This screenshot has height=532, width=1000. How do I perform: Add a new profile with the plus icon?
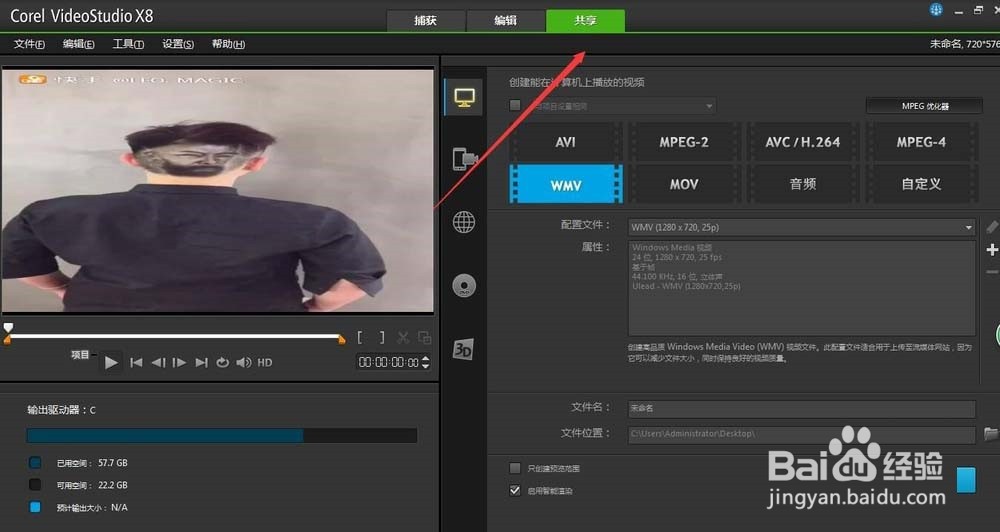pos(992,249)
